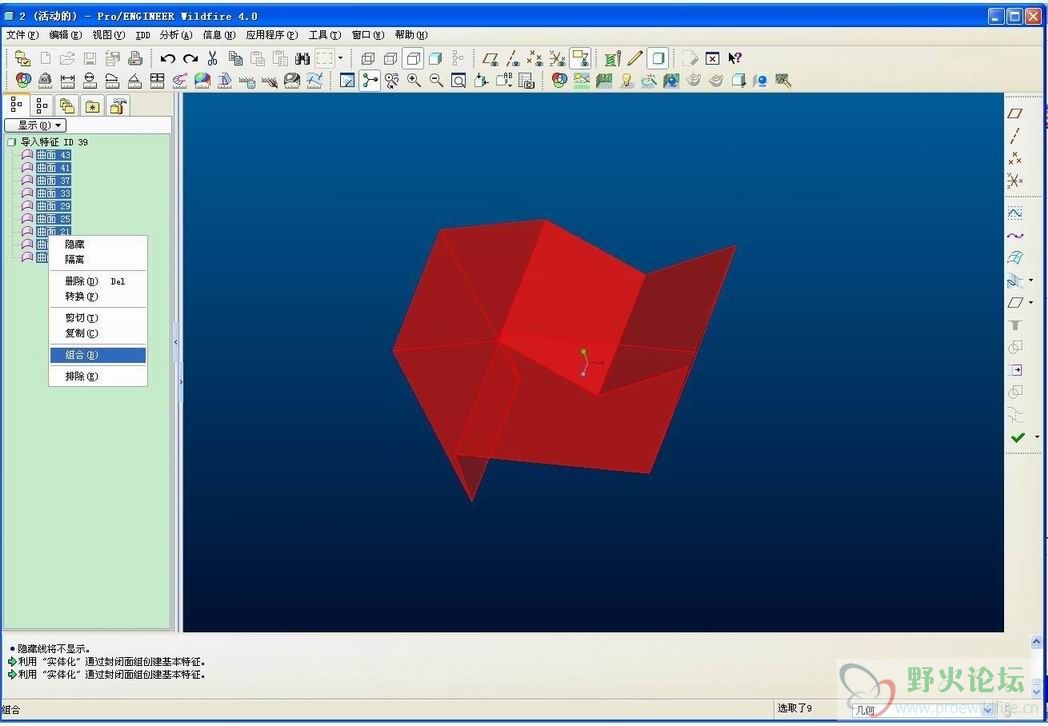1048x726 pixels.
Task: Click the distance measure icon
Action: pyautogui.click(x=68, y=81)
